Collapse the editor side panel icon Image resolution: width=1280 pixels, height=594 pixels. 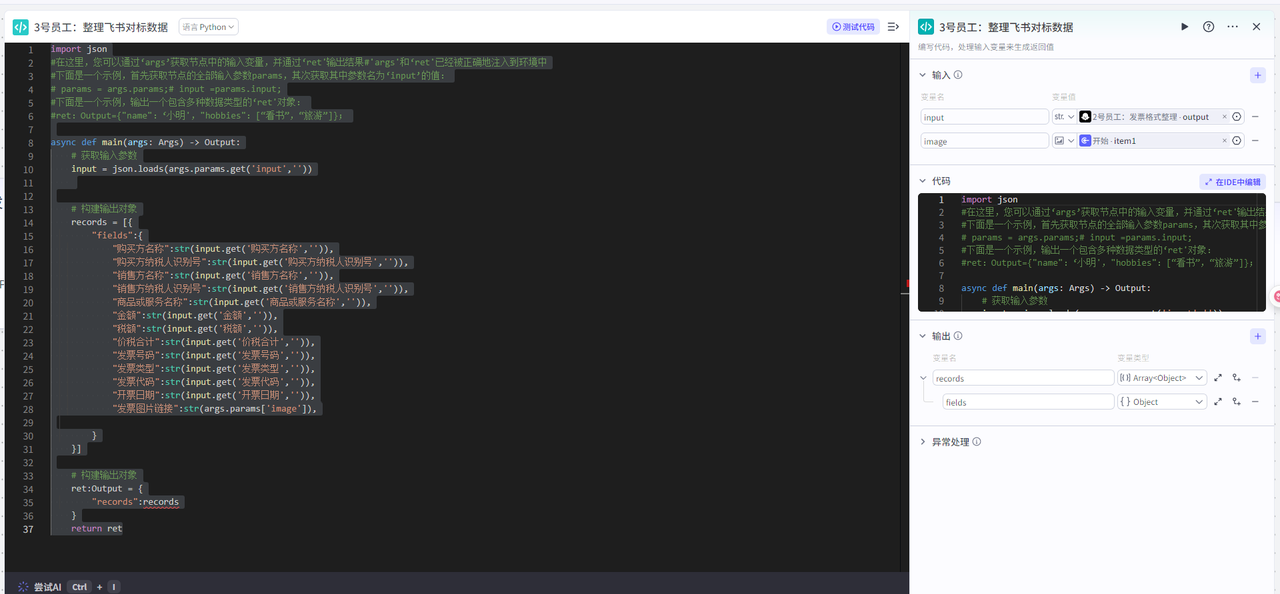point(893,27)
